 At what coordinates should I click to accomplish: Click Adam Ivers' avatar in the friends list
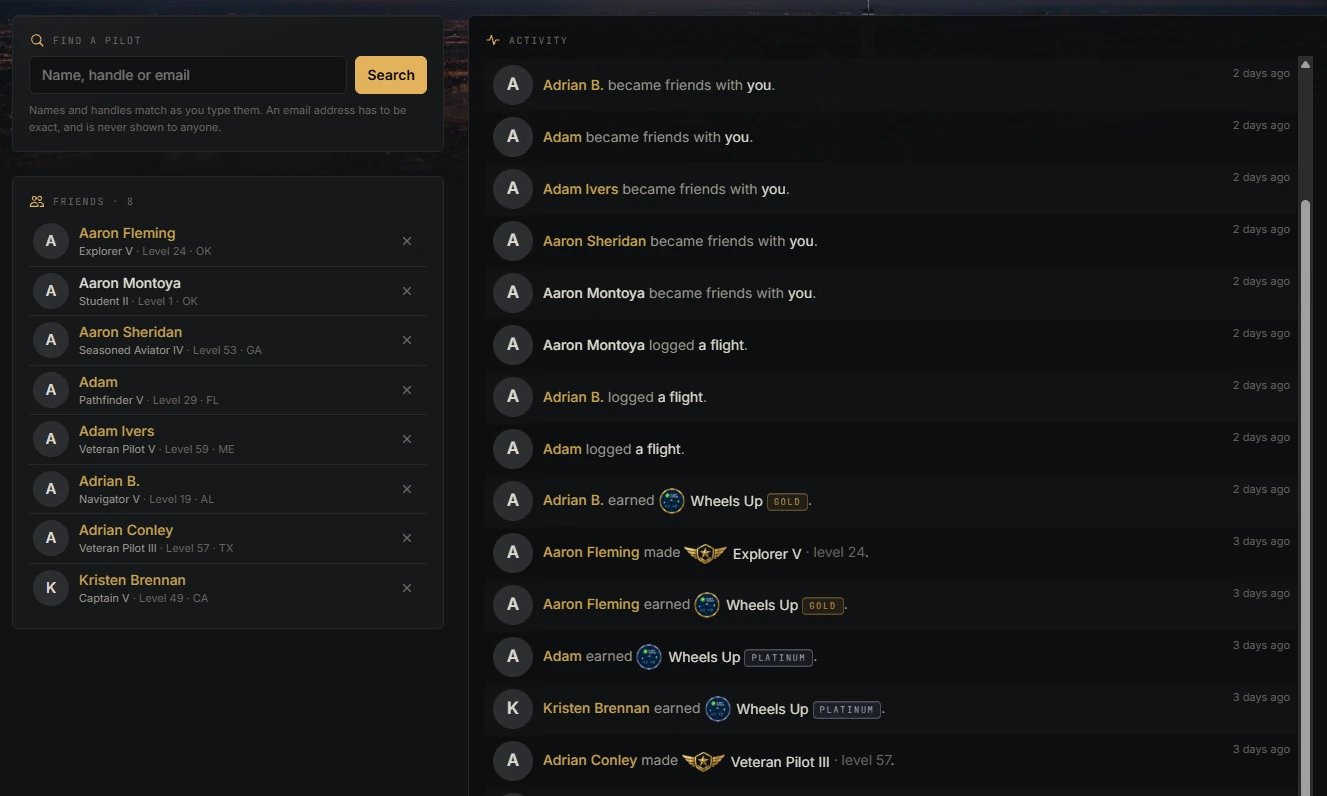coord(51,439)
